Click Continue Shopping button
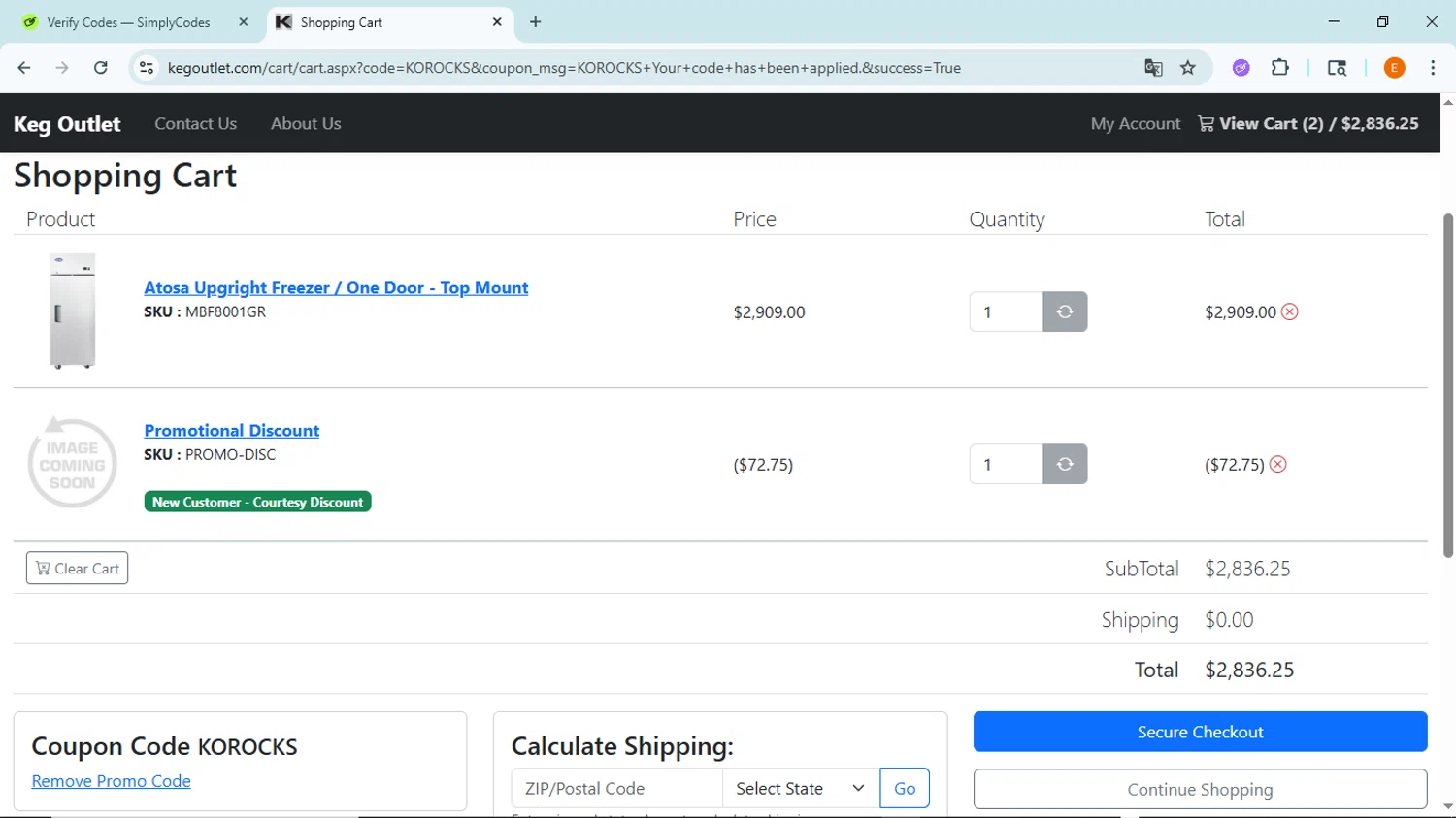Image resolution: width=1456 pixels, height=818 pixels. coord(1200,789)
